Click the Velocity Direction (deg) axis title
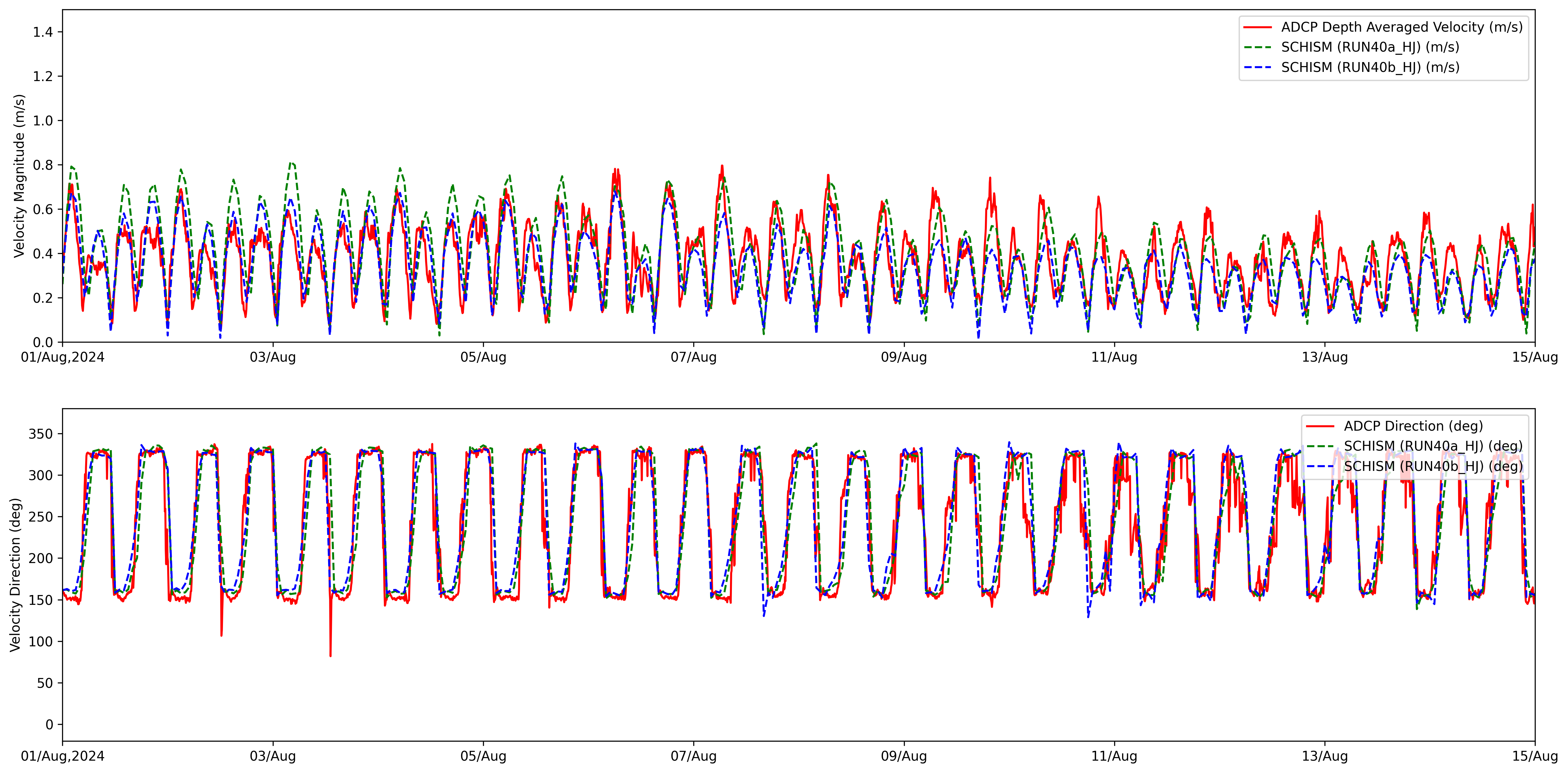The image size is (1568, 773). coord(16,574)
